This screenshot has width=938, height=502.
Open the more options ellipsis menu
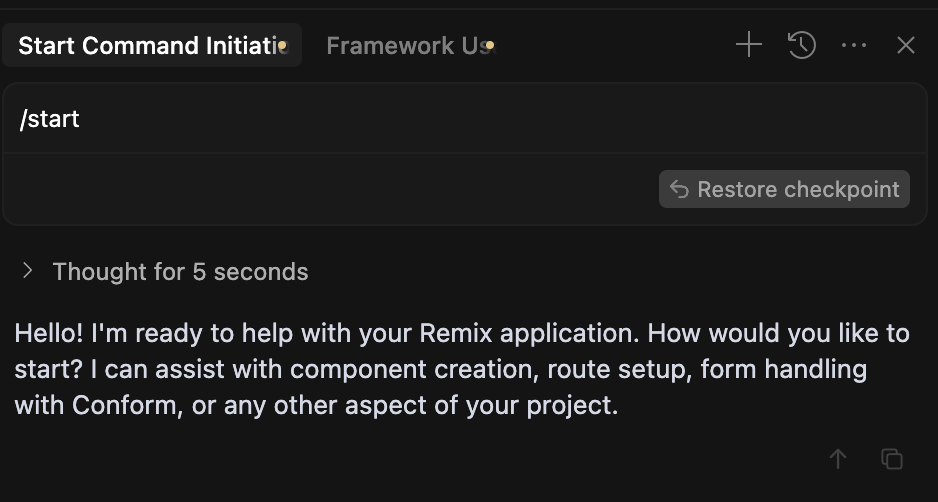click(854, 45)
